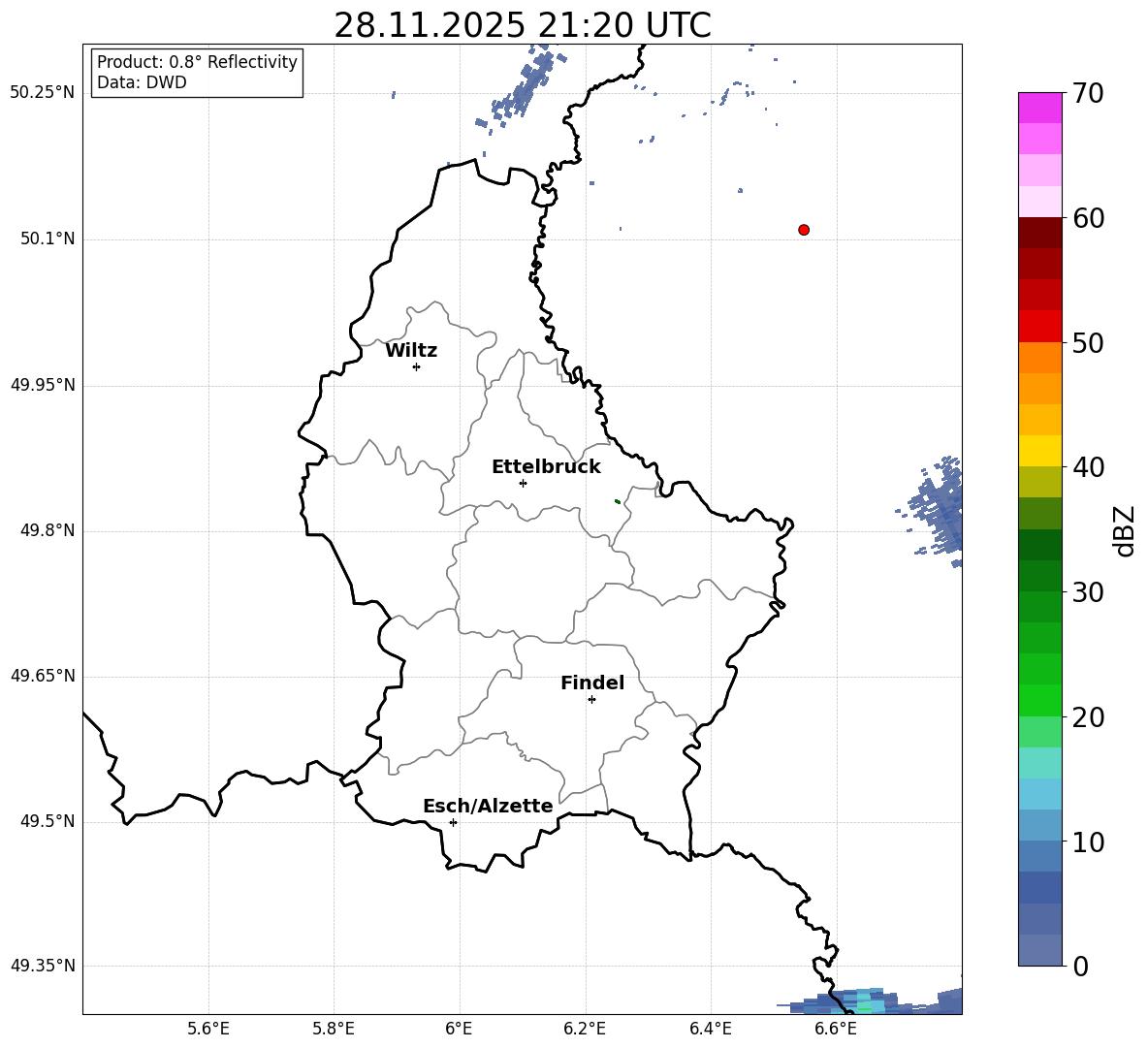Click the 49.5°N latitude label
The image size is (1148, 1048).
[x=48, y=820]
